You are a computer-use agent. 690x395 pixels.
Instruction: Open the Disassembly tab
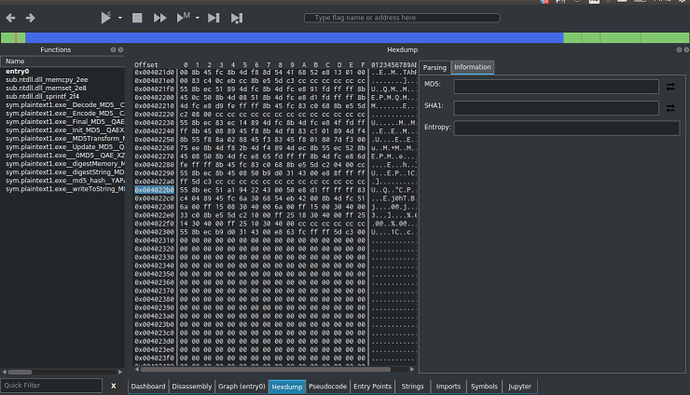tap(191, 386)
